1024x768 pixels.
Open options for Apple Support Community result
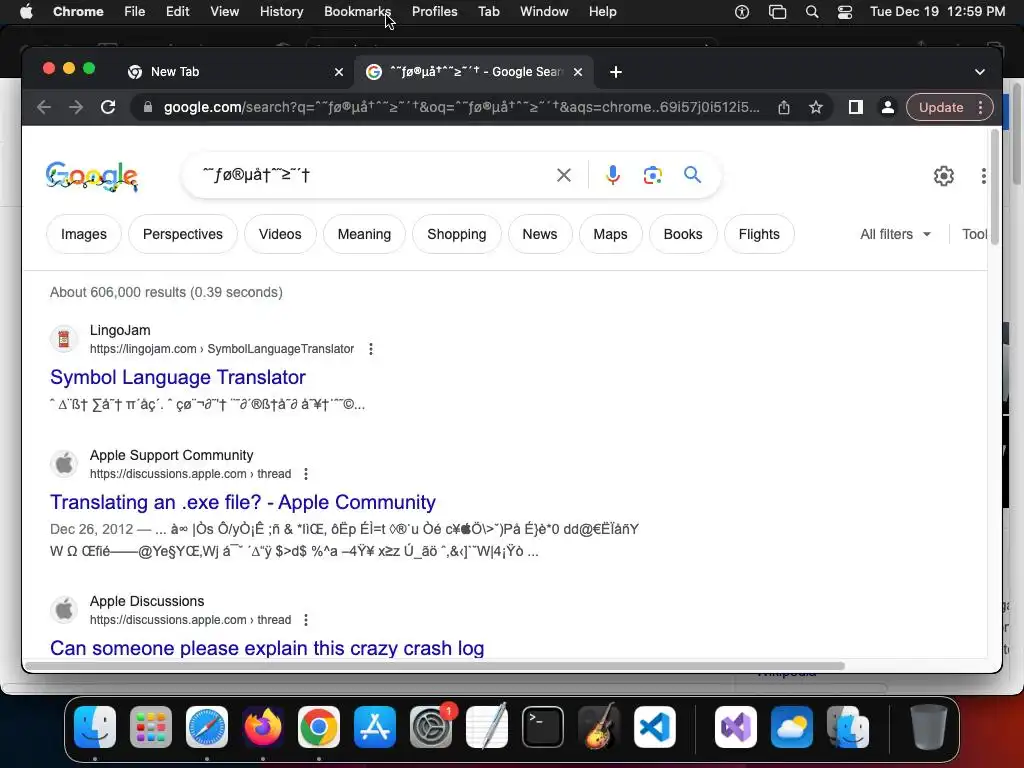pyautogui.click(x=306, y=474)
